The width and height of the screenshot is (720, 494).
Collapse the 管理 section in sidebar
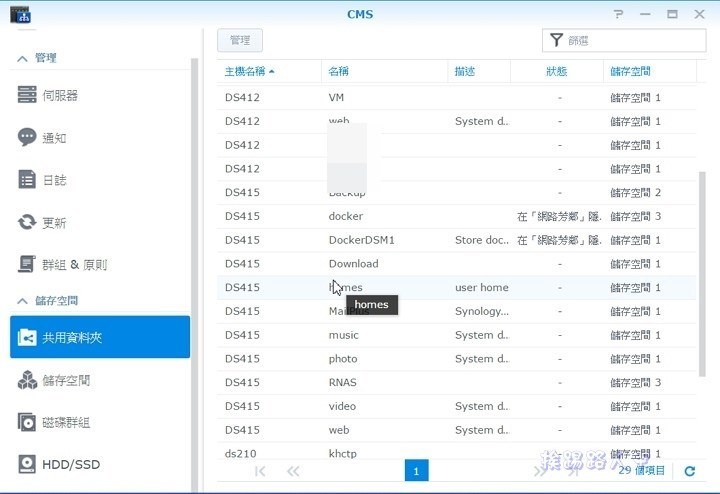pos(23,58)
